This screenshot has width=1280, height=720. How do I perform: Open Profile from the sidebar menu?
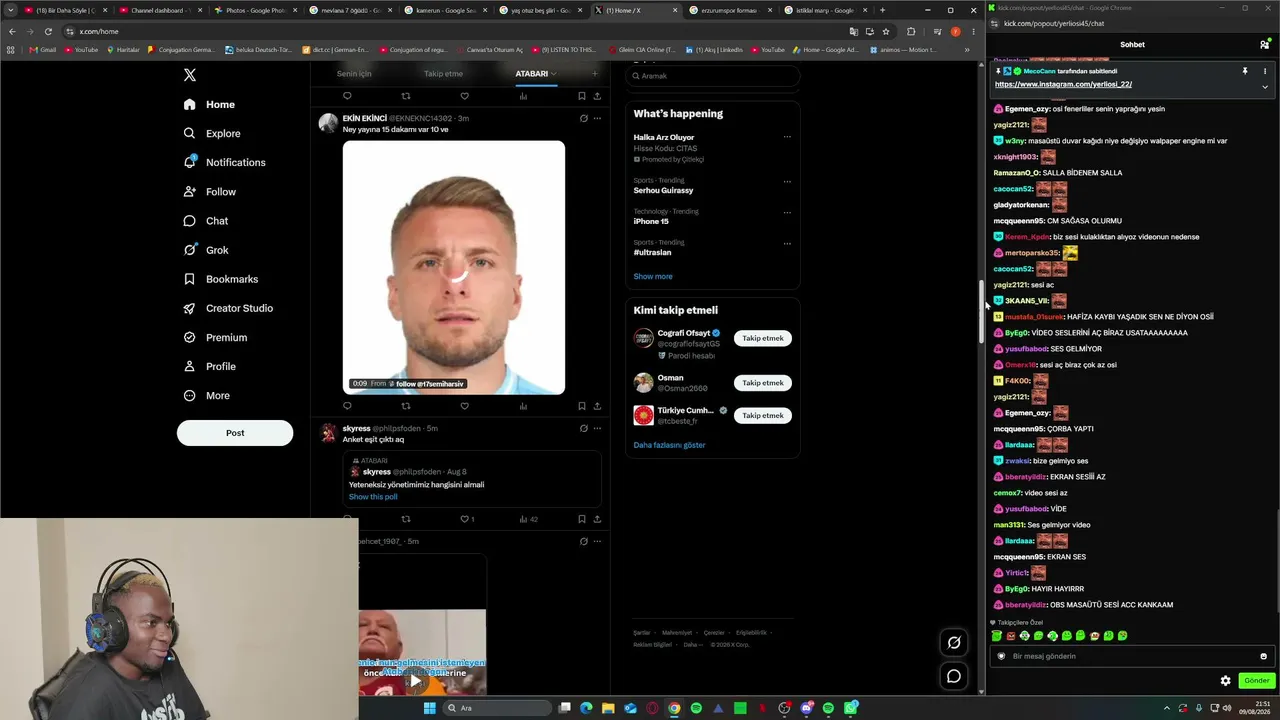click(x=210, y=367)
